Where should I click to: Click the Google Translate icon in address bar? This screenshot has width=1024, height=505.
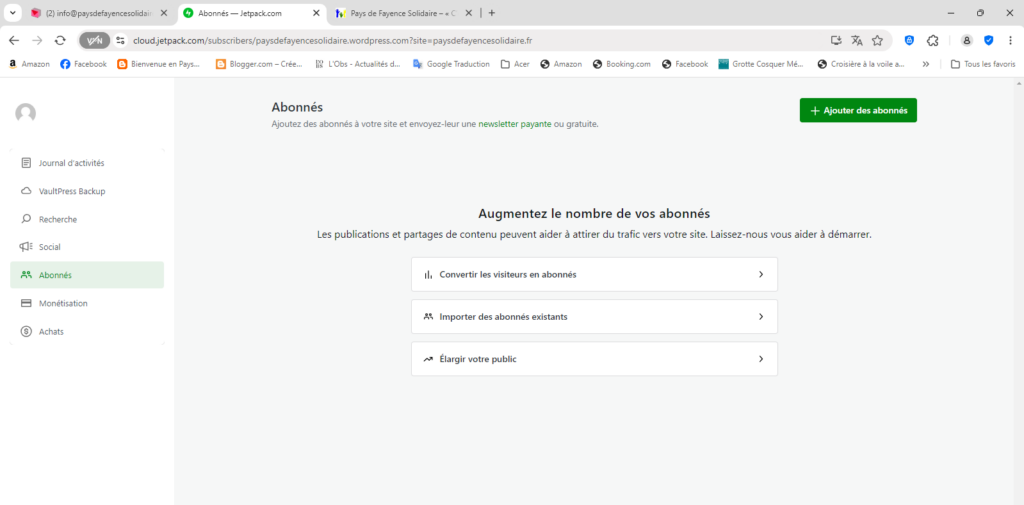tap(857, 40)
